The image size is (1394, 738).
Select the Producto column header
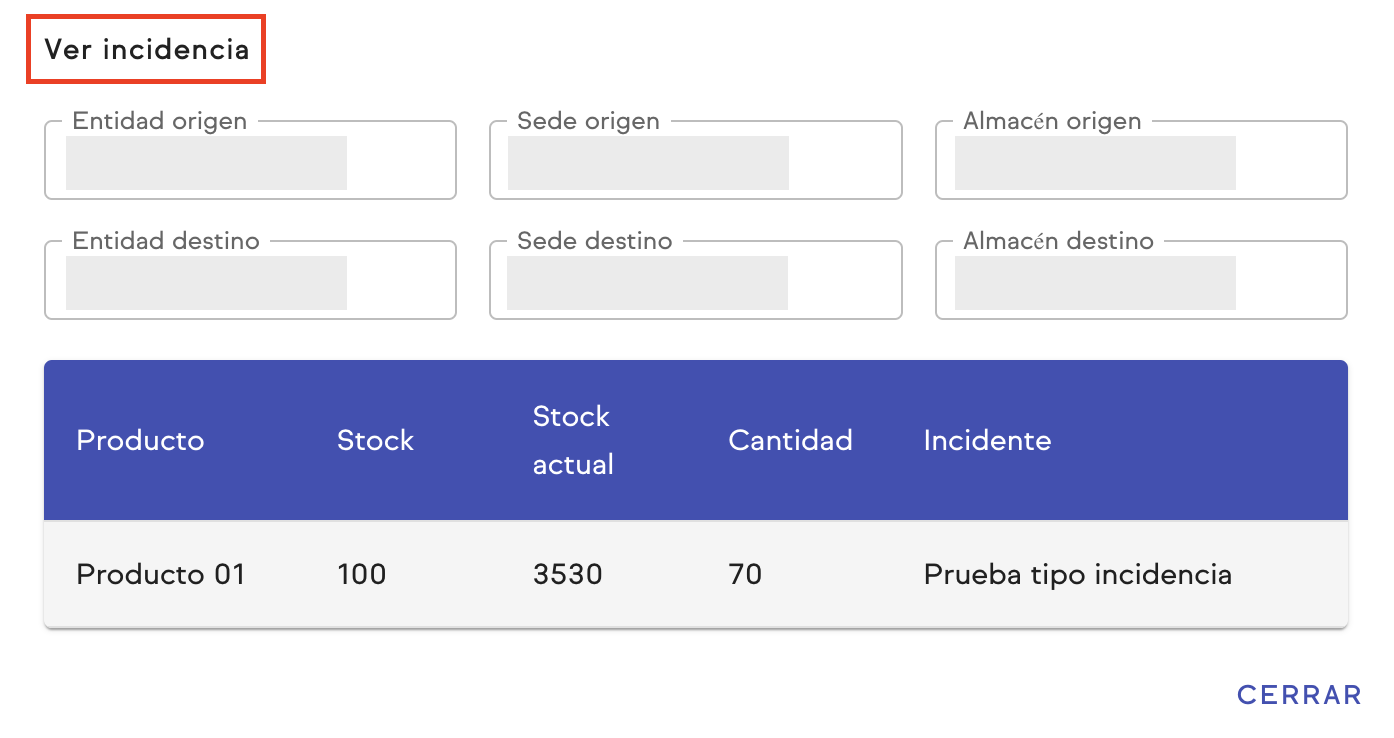140,440
